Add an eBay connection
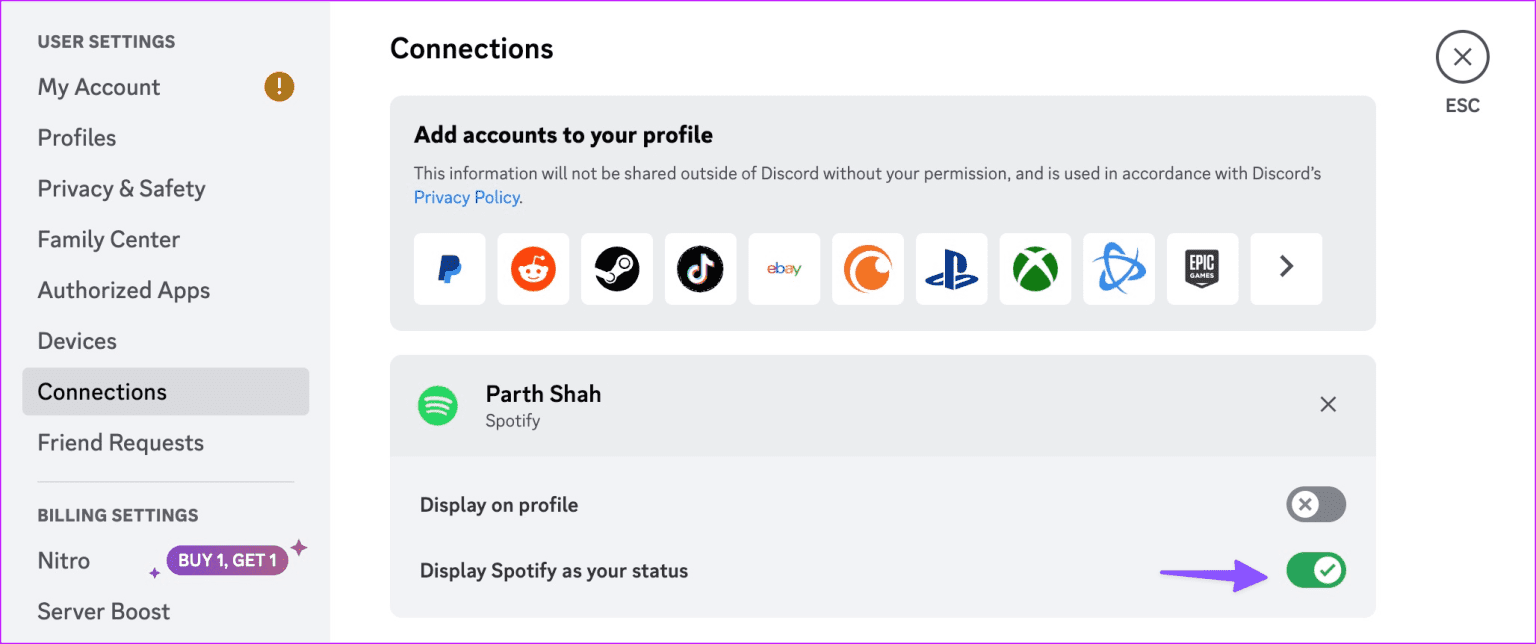The height and width of the screenshot is (644, 1536). (784, 269)
